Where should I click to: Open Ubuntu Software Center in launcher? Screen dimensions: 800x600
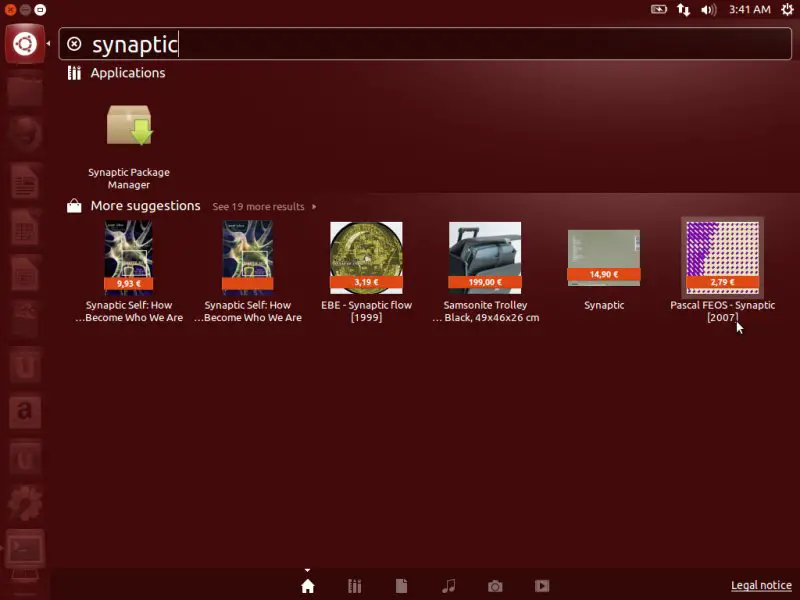coord(24,318)
